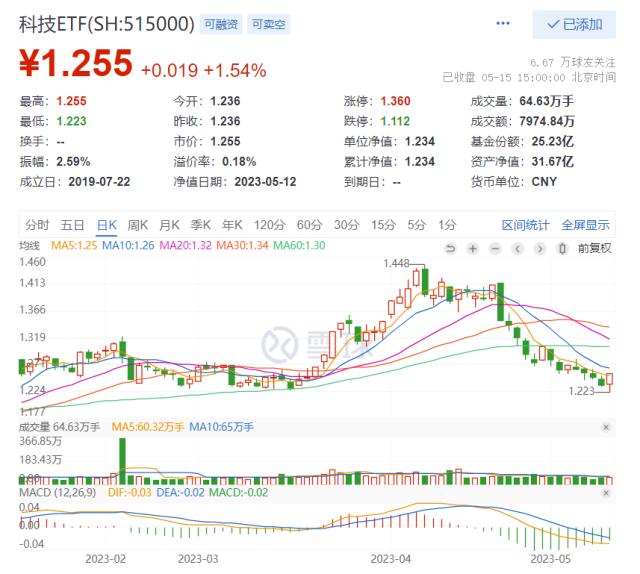
Task: Zoom in chart with plus icon
Action: (473, 248)
